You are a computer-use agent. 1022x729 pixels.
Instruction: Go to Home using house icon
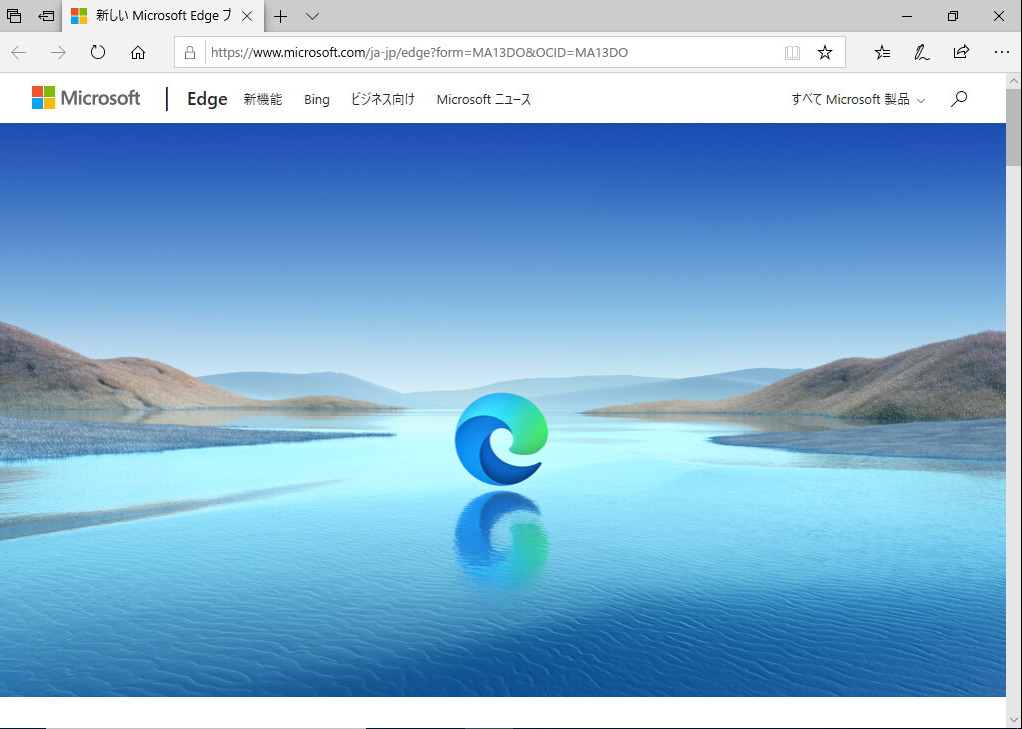click(138, 53)
